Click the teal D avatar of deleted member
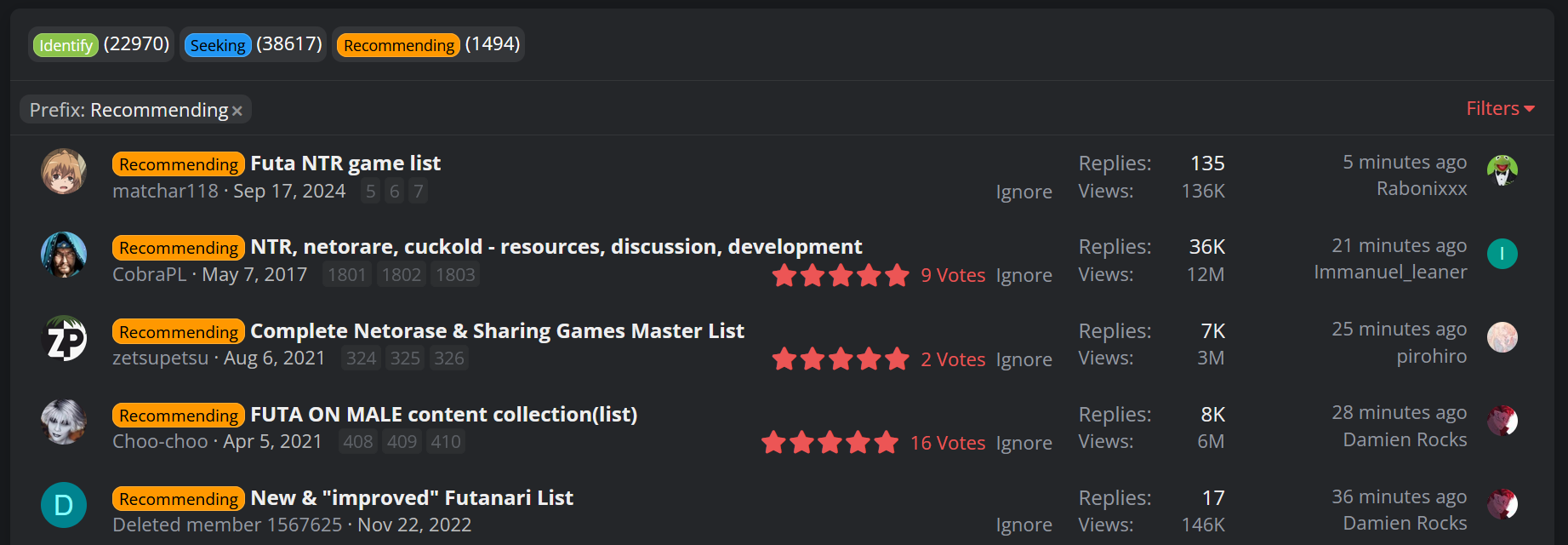This screenshot has height=545, width=1568. tap(64, 505)
